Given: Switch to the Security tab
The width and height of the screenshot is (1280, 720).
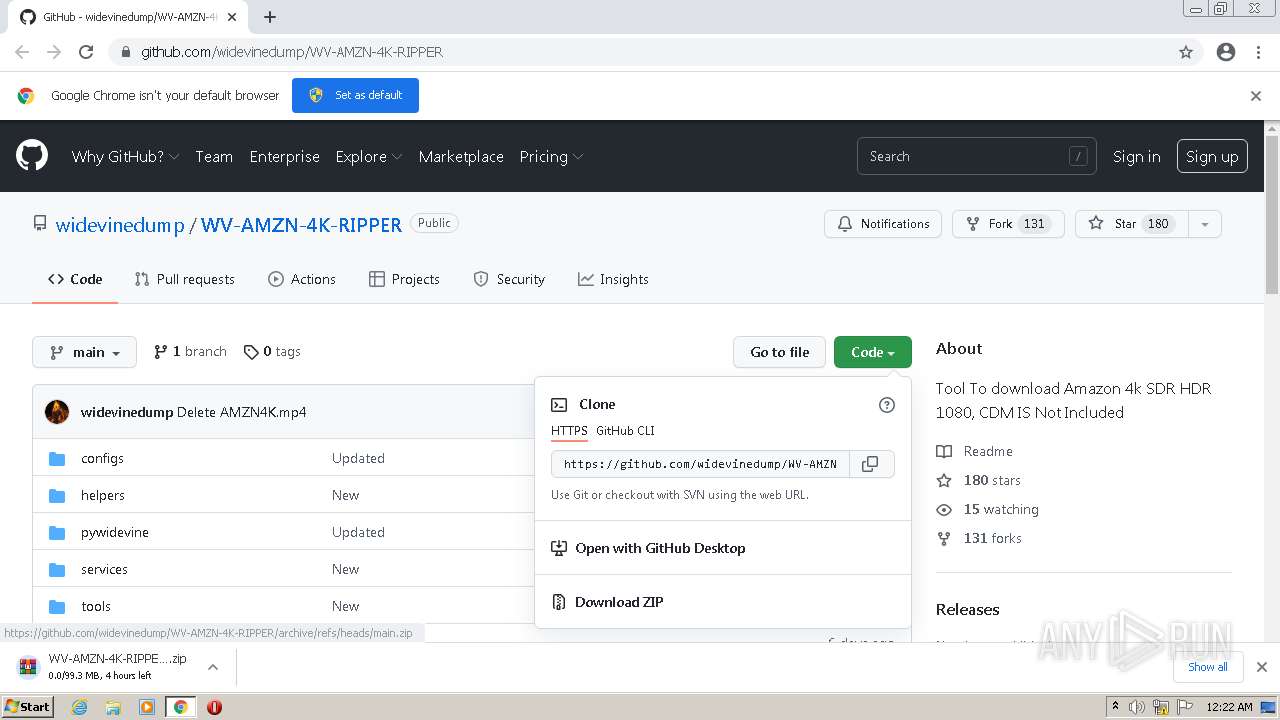Looking at the screenshot, I should click(509, 279).
